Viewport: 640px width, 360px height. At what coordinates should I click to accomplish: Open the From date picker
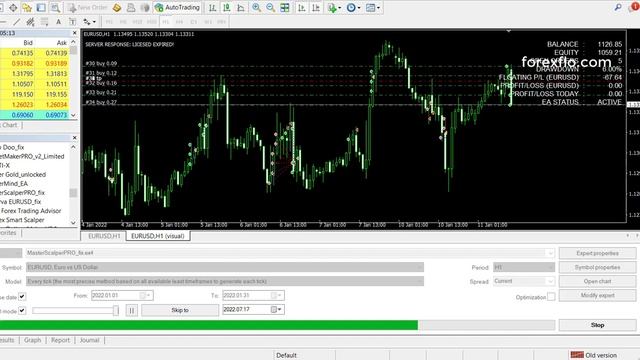145,295
